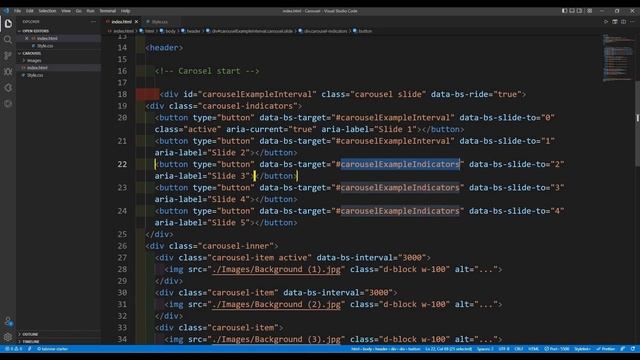
Task: Open the Explorer view in activity bar
Action: click(8, 24)
